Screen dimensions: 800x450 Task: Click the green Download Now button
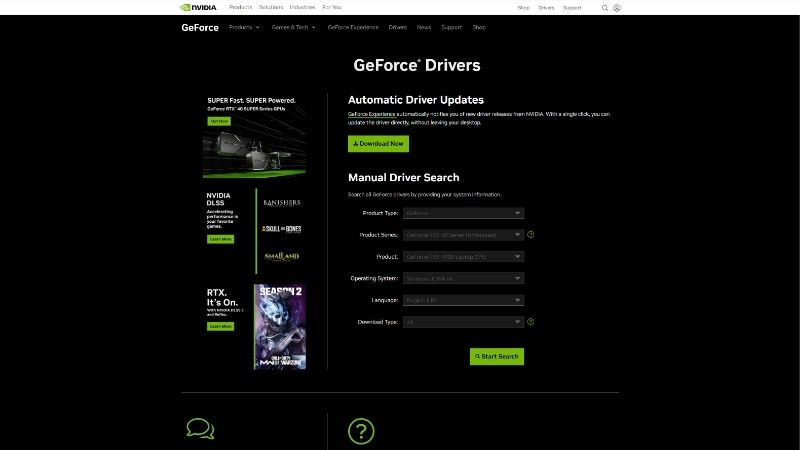pyautogui.click(x=378, y=144)
